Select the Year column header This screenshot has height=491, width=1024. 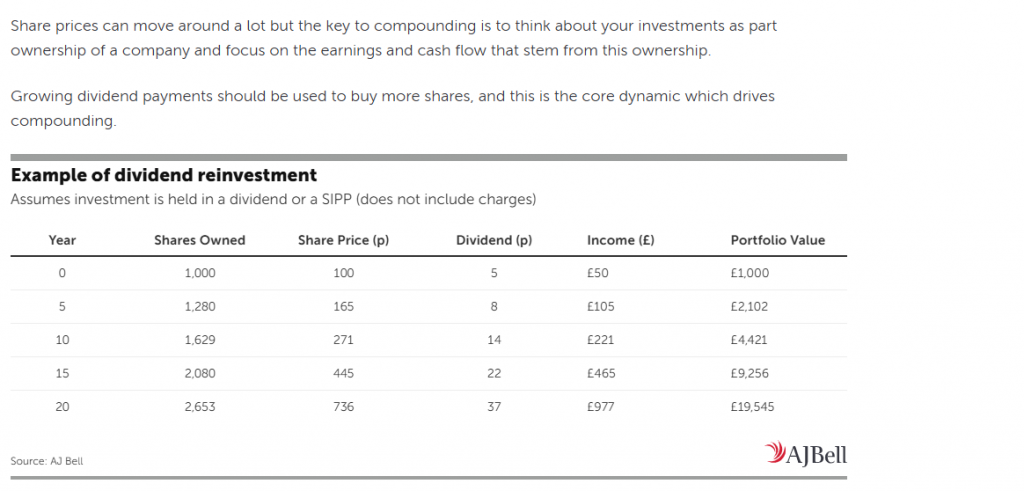[x=62, y=240]
